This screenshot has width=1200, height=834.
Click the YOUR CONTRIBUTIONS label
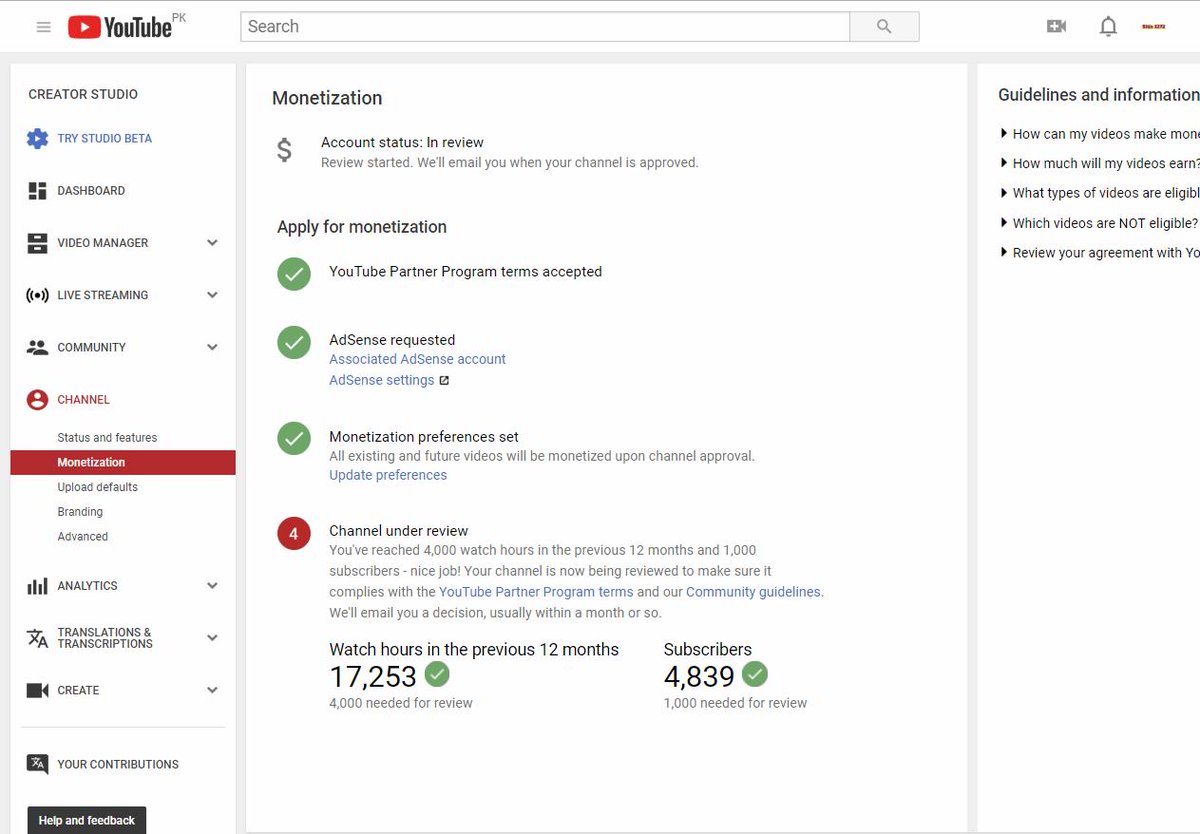pos(118,764)
